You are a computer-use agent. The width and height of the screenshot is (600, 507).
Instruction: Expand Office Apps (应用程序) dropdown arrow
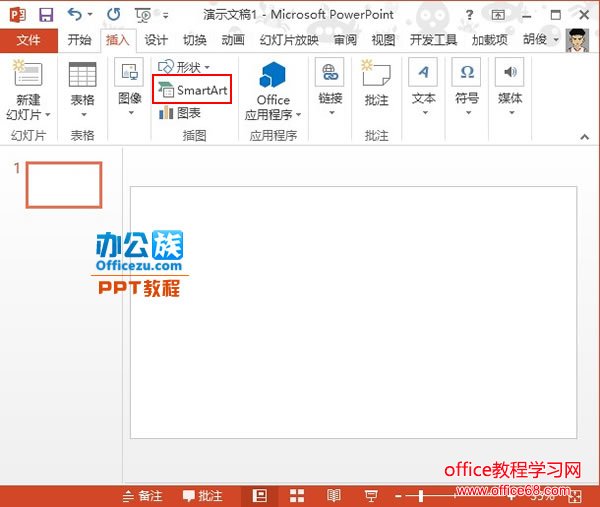pyautogui.click(x=298, y=114)
